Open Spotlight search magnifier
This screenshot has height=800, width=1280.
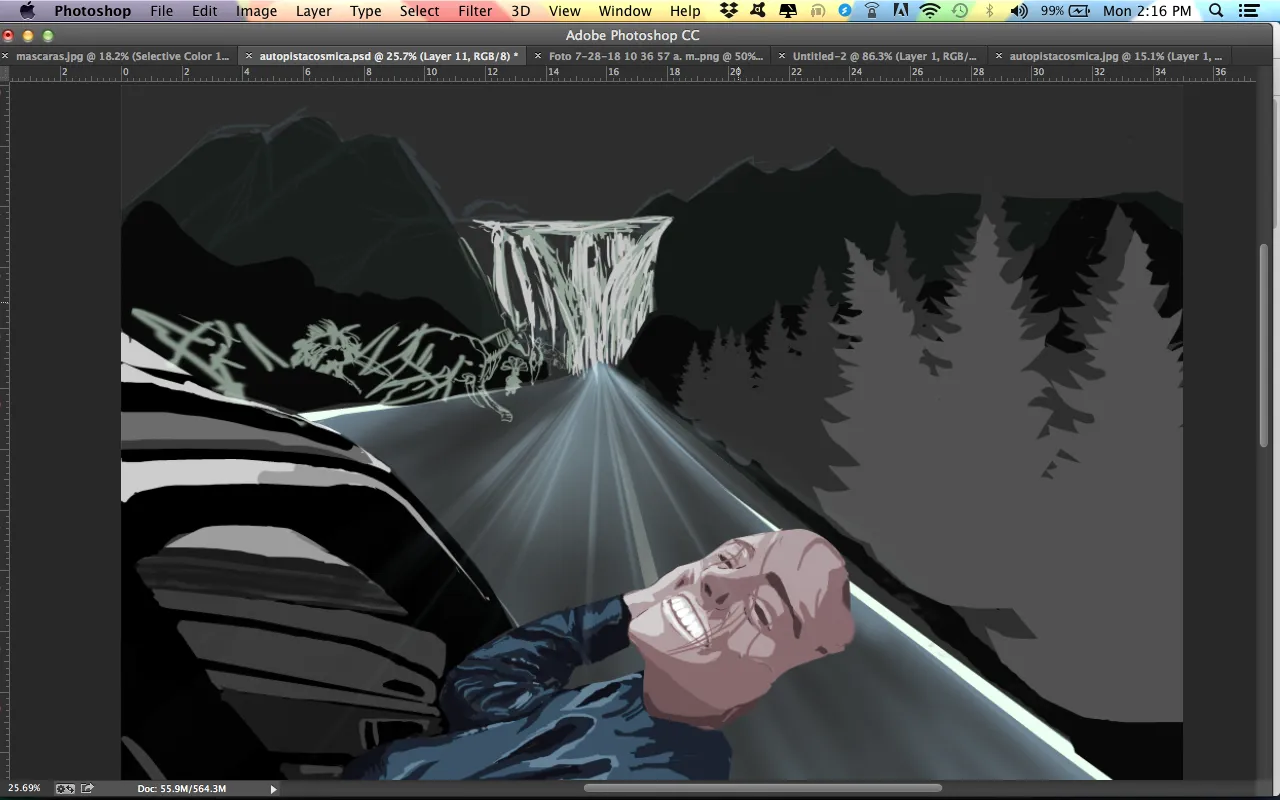[1216, 11]
